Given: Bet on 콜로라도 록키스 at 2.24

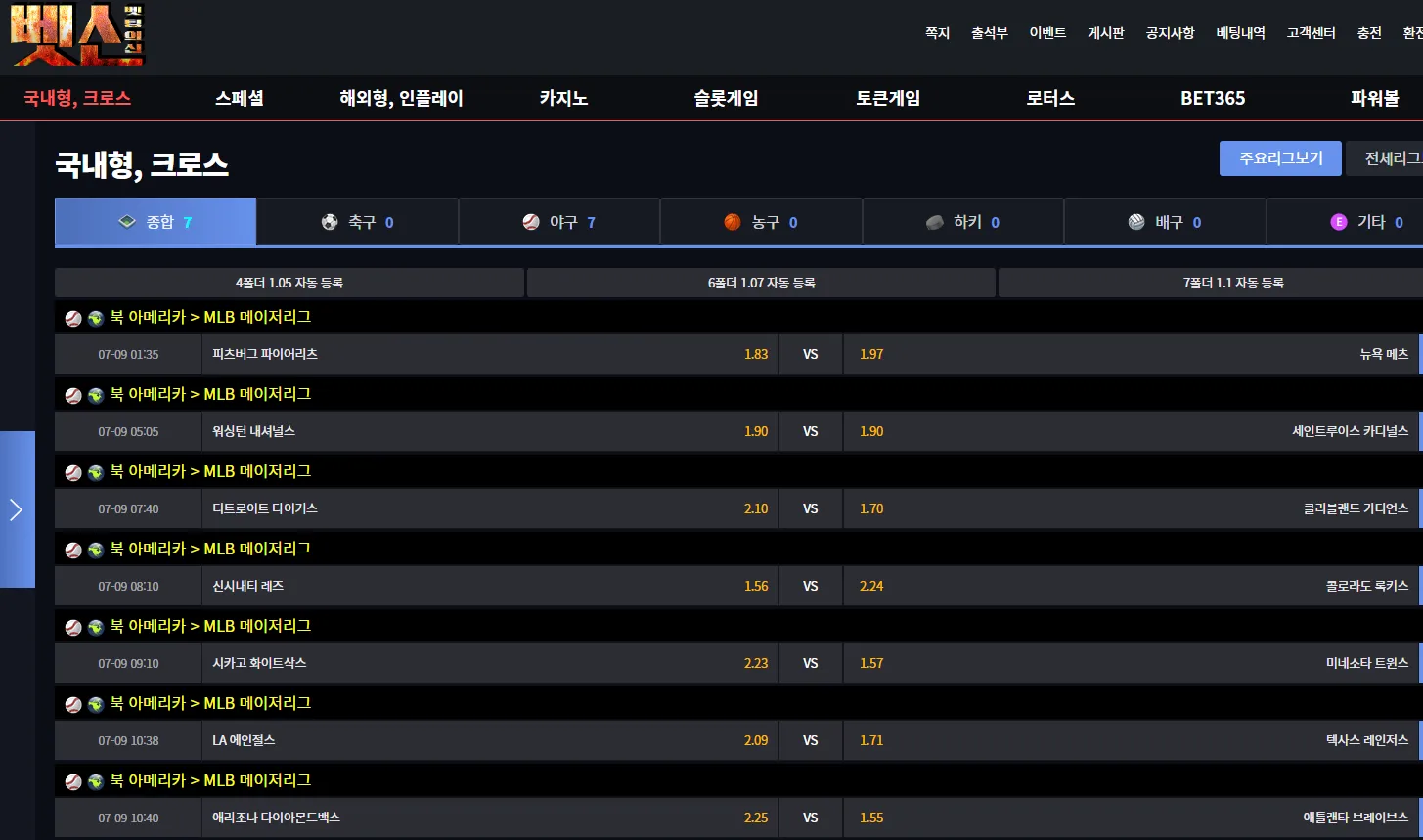Looking at the screenshot, I should (1133, 586).
